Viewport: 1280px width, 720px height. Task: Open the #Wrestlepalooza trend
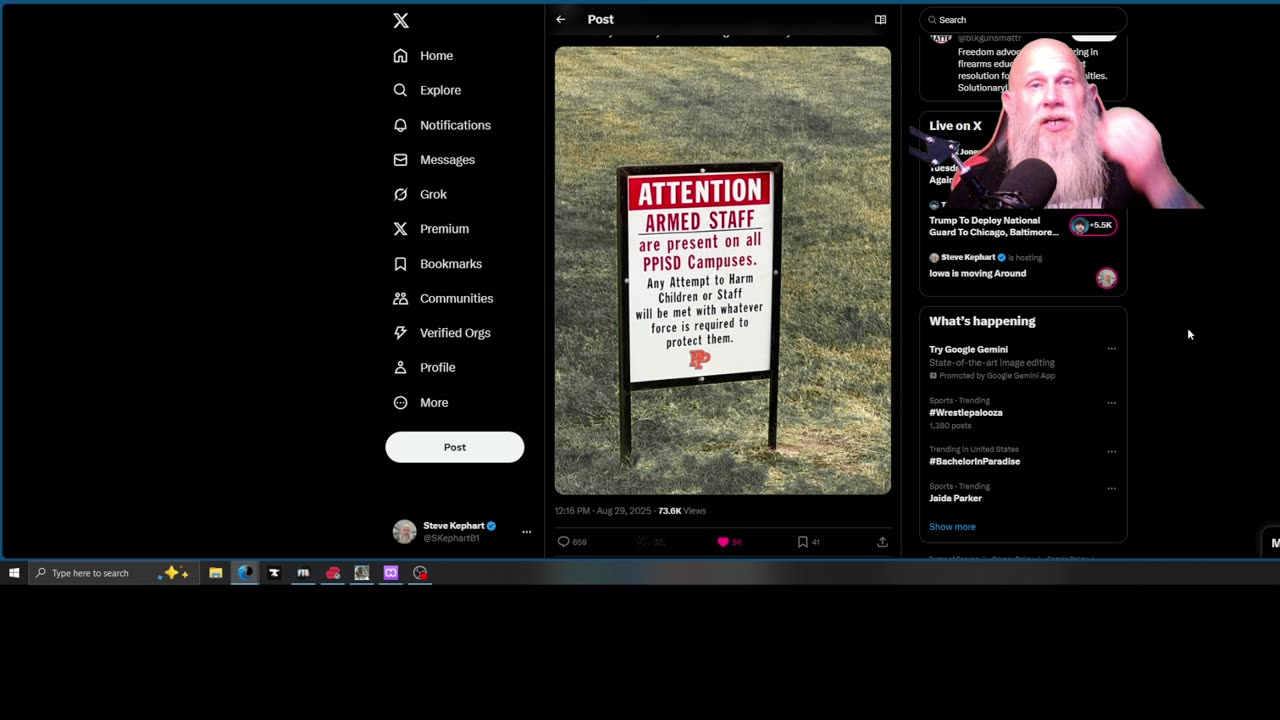[x=966, y=412]
